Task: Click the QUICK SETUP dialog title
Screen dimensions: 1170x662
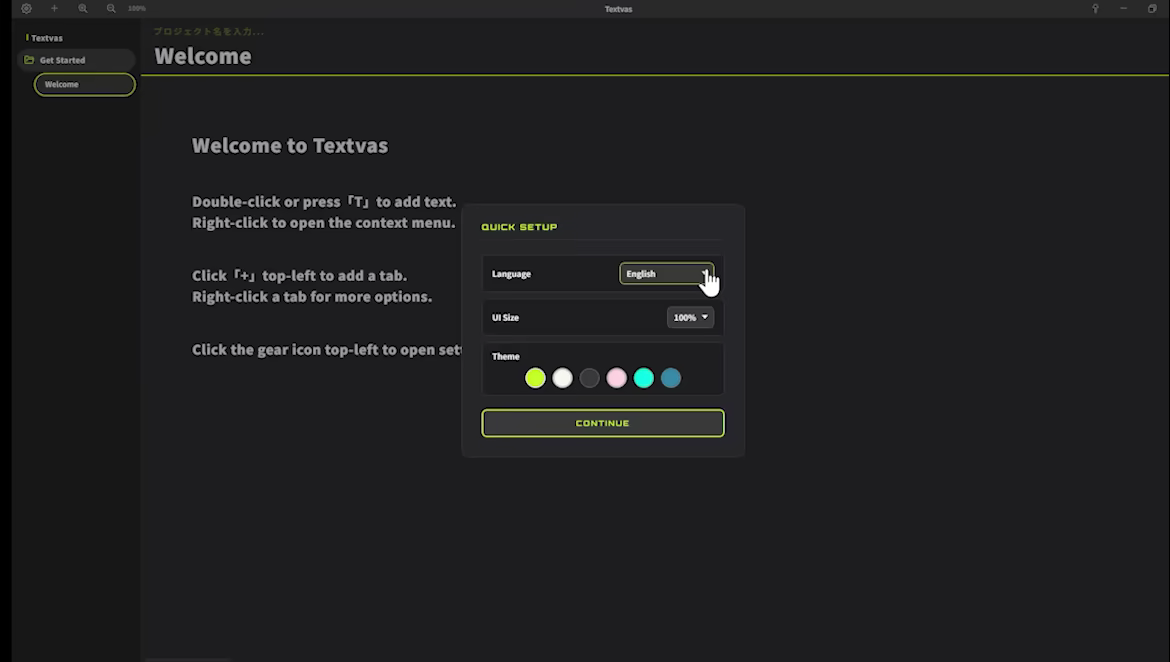Action: (519, 227)
